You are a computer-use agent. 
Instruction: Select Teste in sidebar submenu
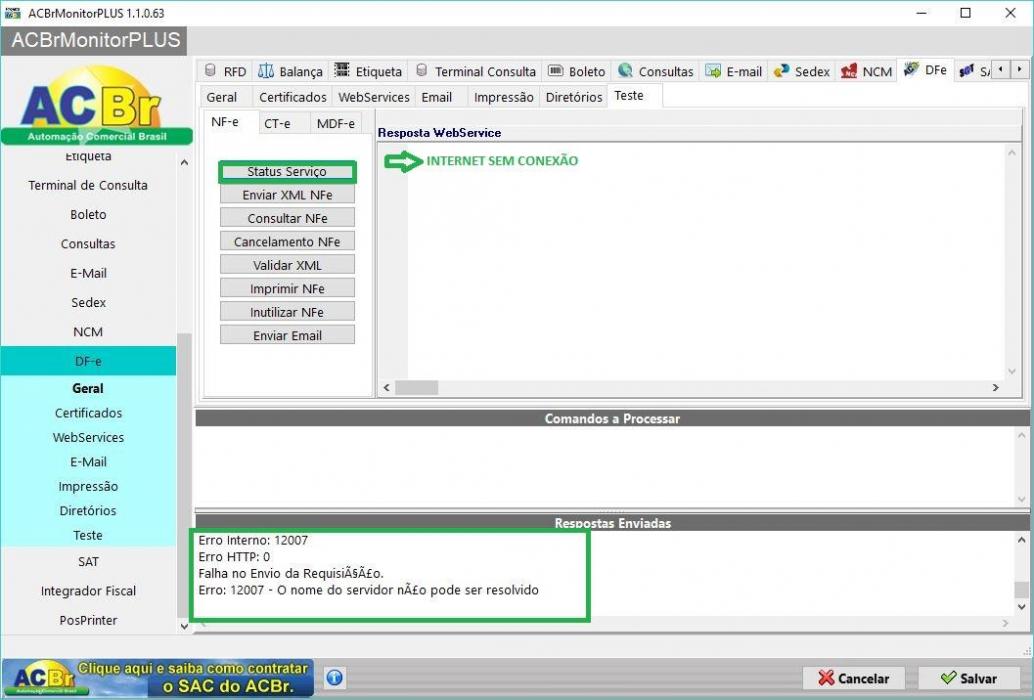(88, 535)
